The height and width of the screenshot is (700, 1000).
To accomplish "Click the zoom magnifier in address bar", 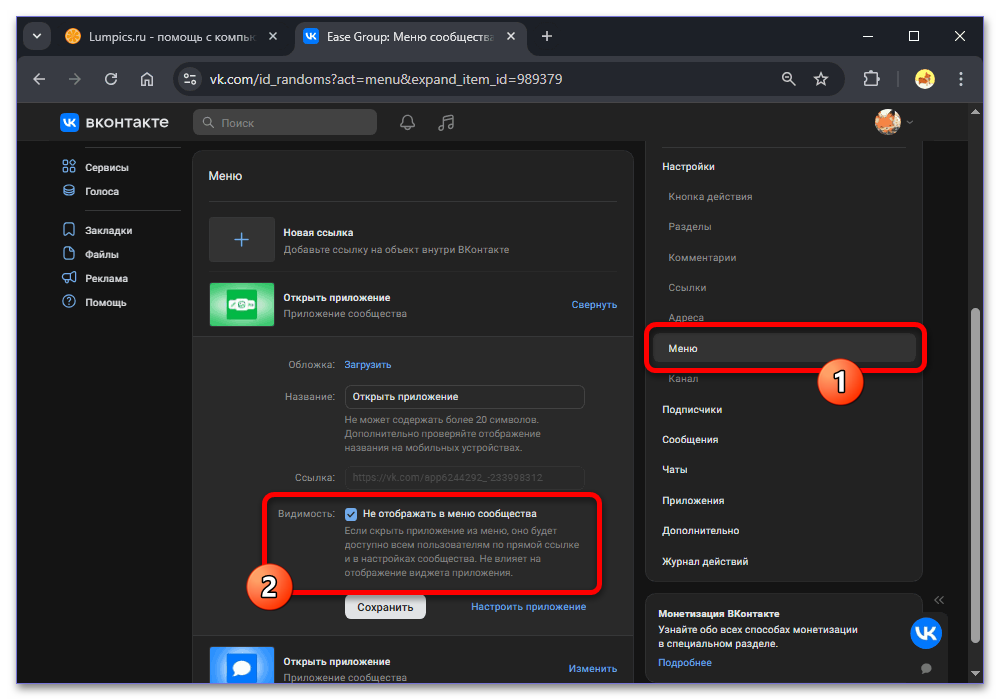I will coord(789,79).
